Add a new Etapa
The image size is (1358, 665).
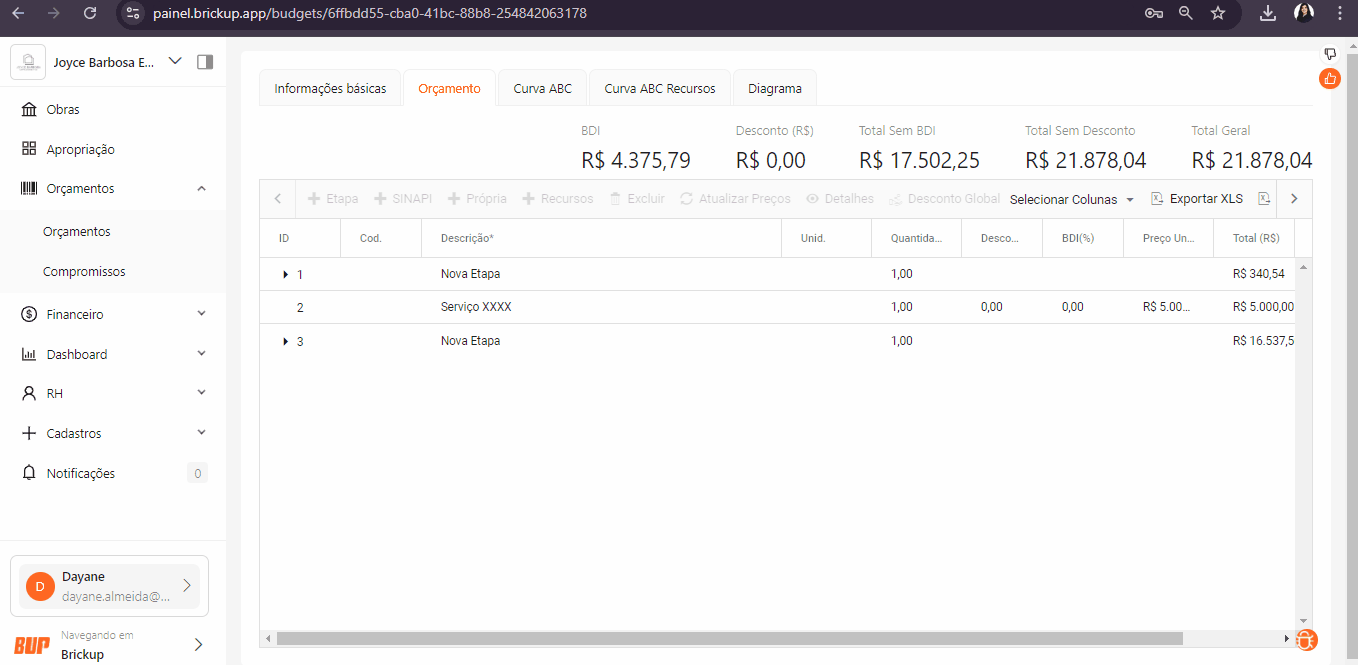tap(333, 199)
